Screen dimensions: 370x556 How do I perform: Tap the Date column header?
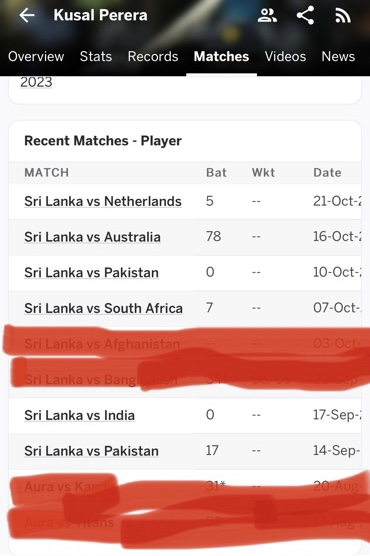pyautogui.click(x=327, y=173)
